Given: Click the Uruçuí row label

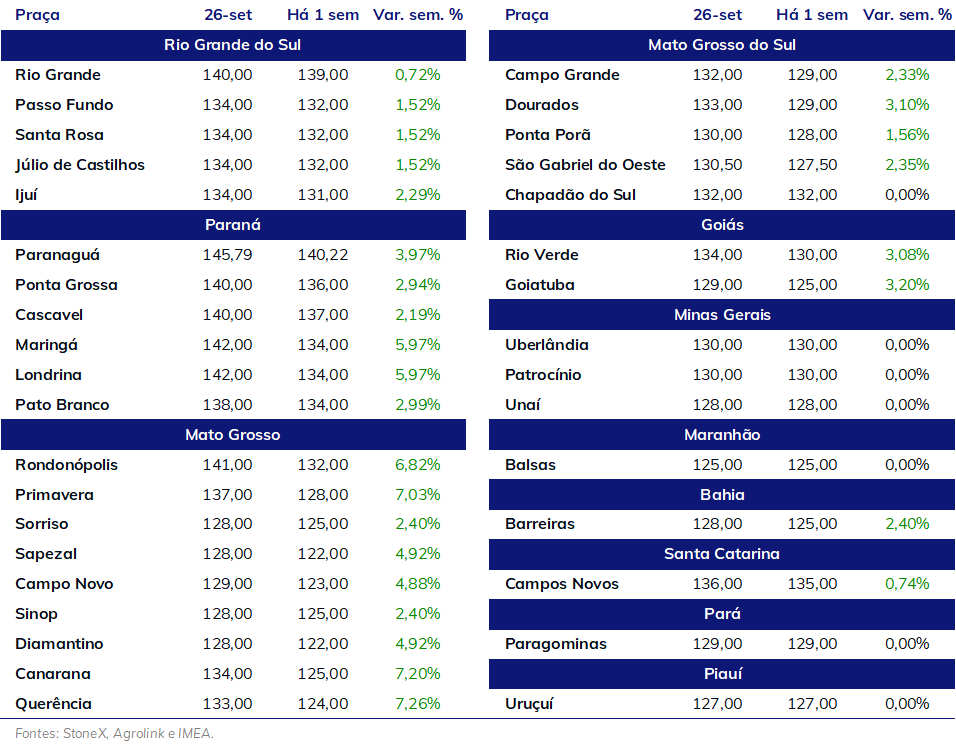Looking at the screenshot, I should pos(529,704).
